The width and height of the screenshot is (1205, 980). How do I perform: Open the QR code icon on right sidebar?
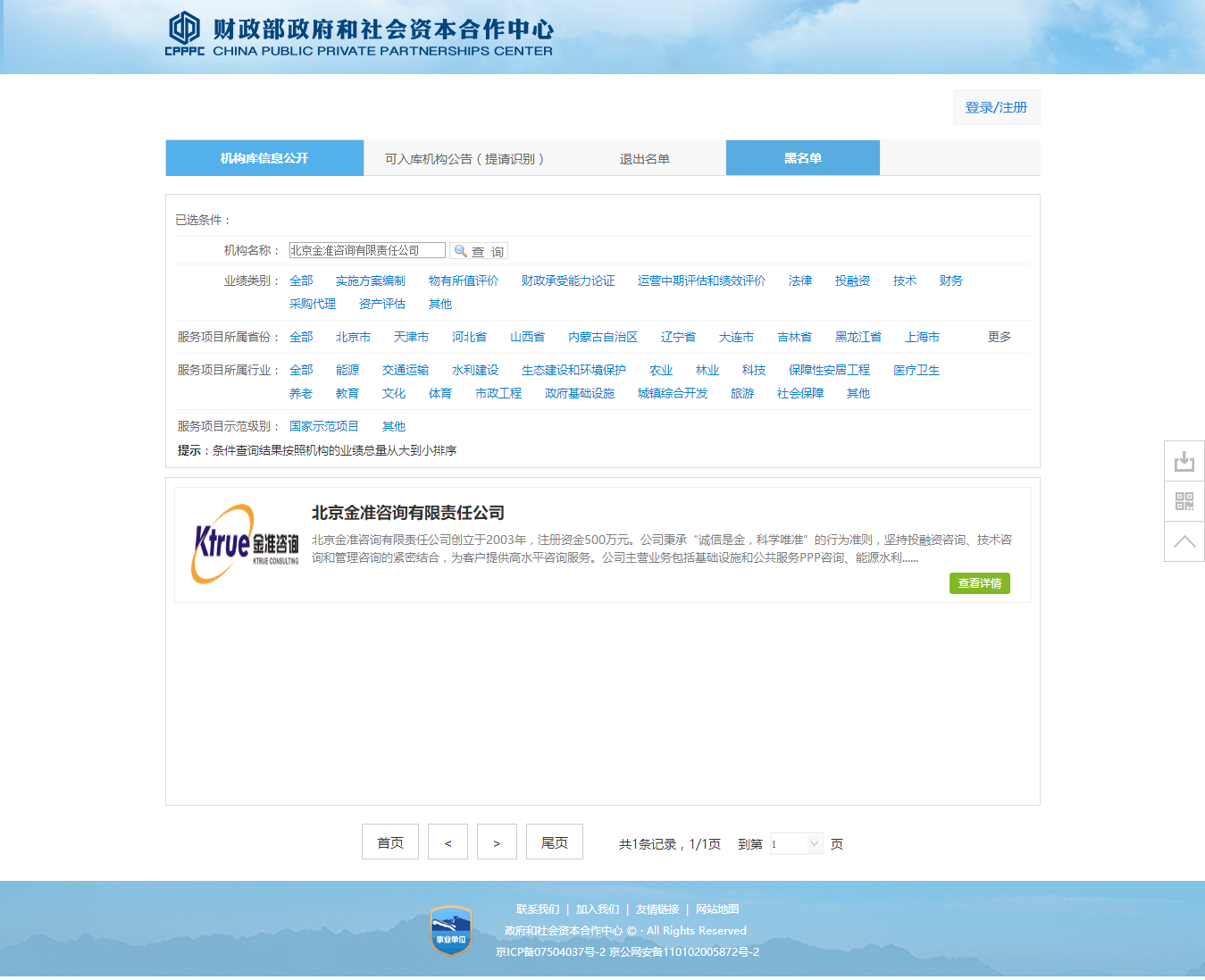pos(1184,501)
